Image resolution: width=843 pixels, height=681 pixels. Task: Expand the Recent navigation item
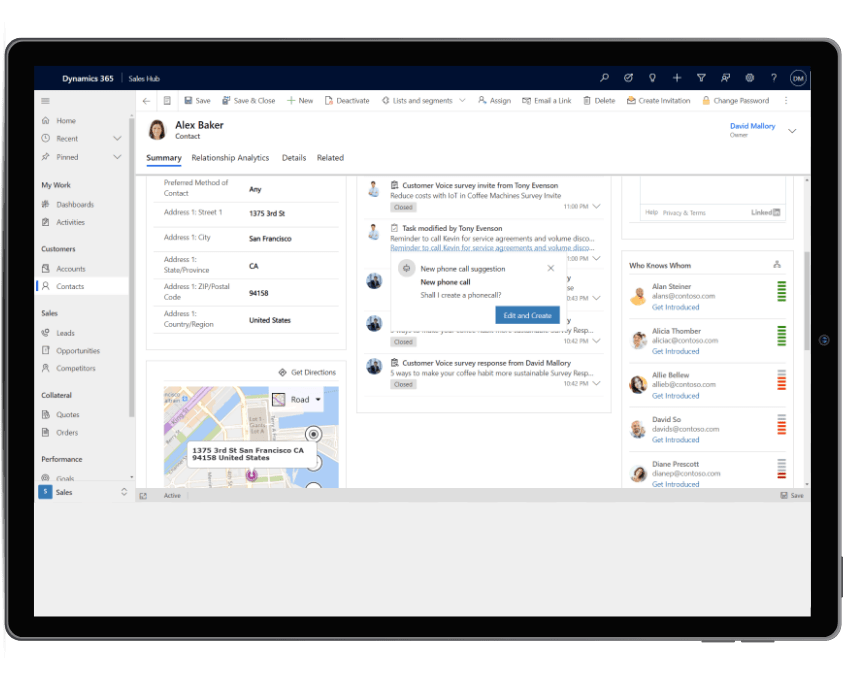117,138
